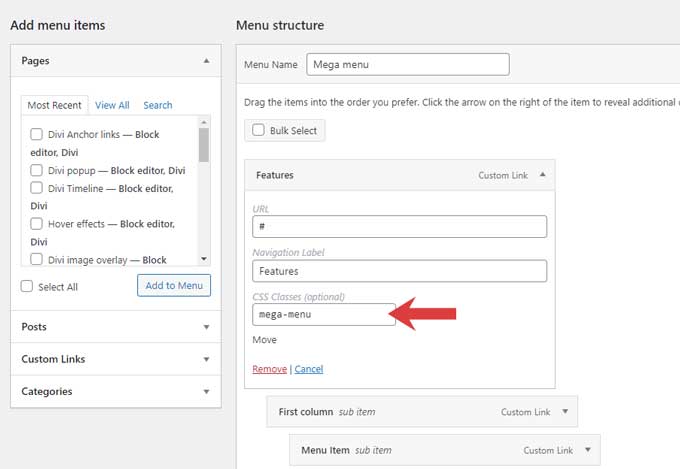Check the Divi Anchor links page
Image resolution: width=680 pixels, height=469 pixels.
pos(37,135)
